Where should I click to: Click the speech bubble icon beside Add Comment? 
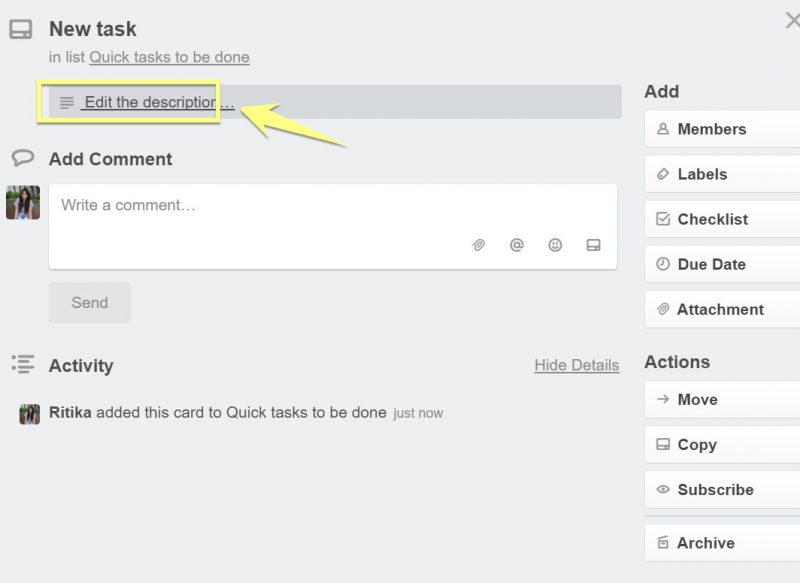(22, 158)
